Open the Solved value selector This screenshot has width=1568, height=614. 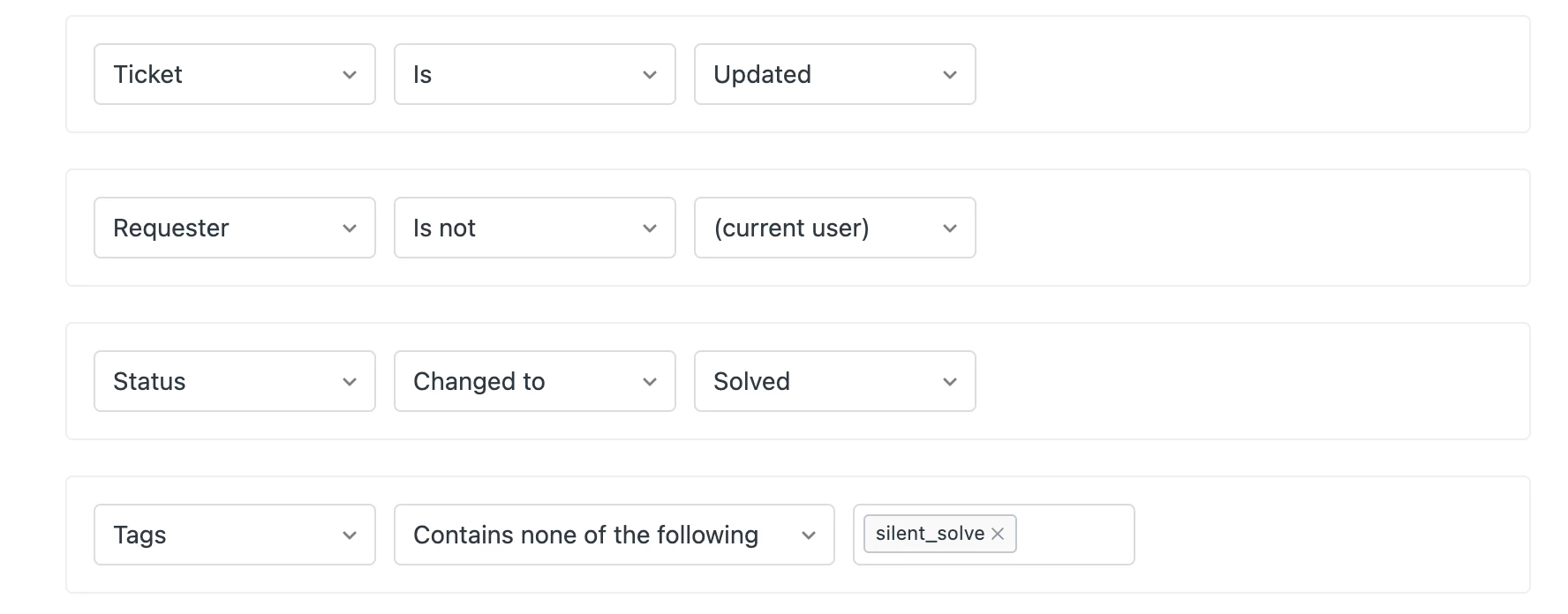tap(834, 381)
